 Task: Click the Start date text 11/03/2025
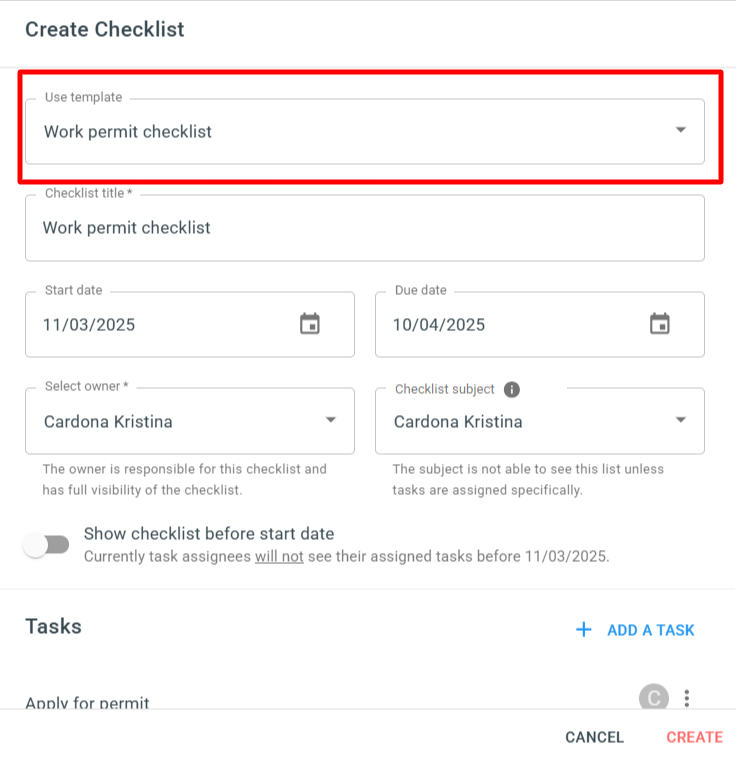[89, 325]
